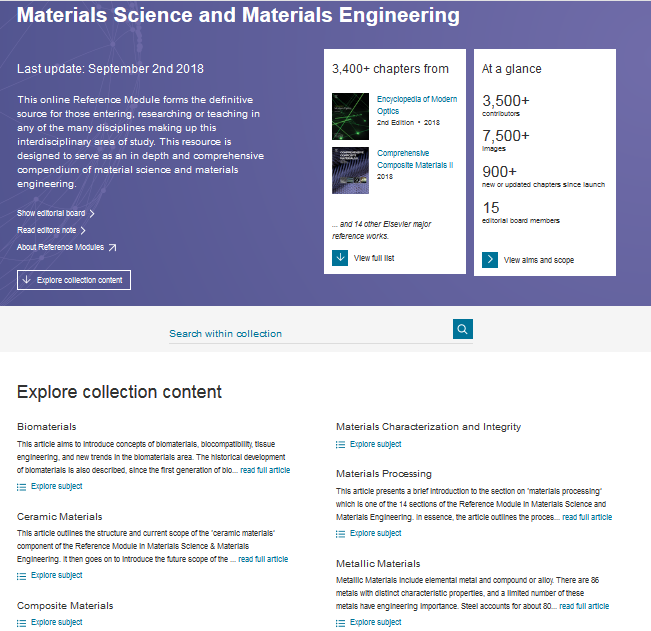Read full article for Biomaterials

pos(265,469)
